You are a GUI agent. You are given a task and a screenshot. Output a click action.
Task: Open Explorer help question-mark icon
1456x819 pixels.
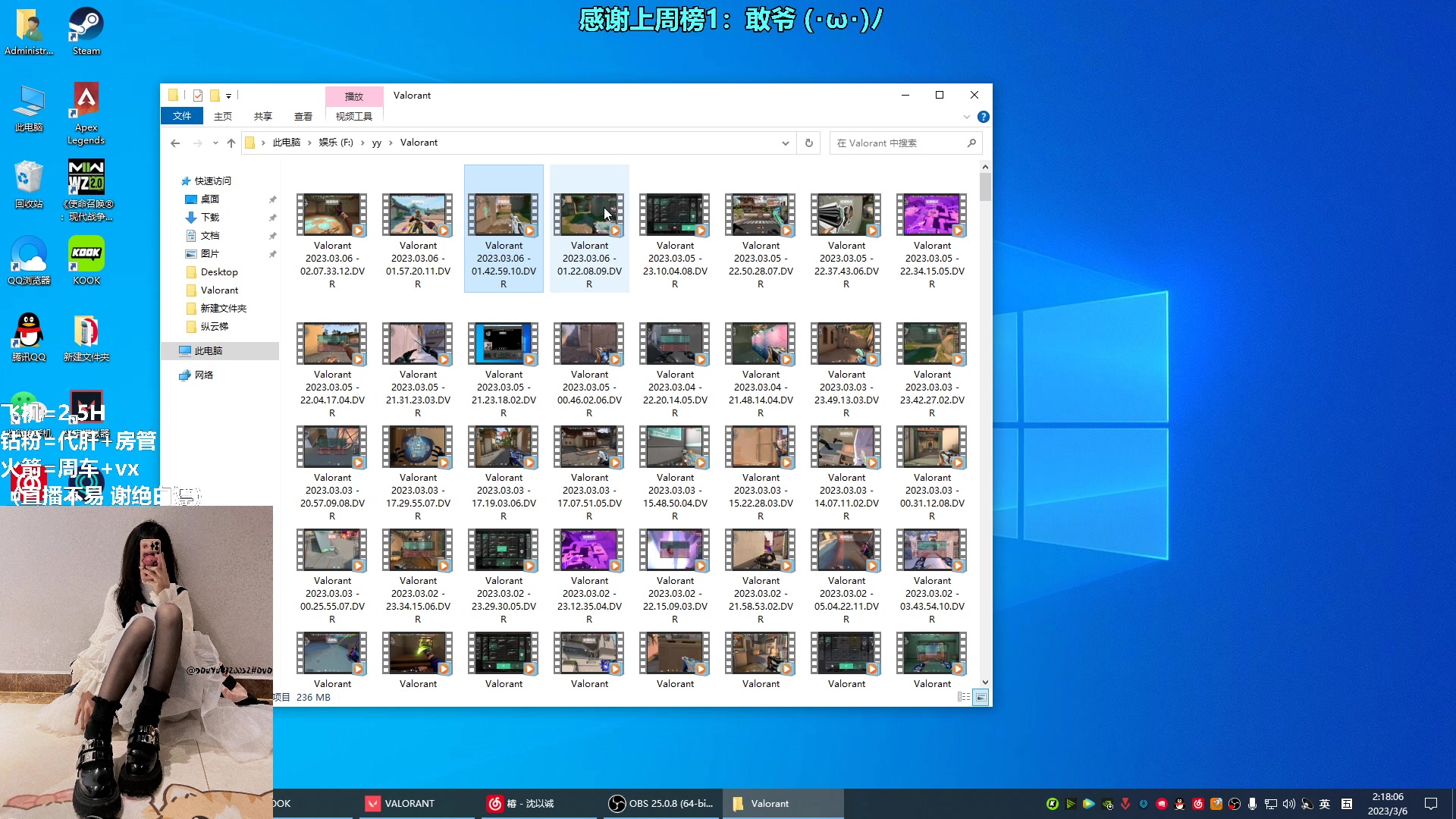click(984, 117)
